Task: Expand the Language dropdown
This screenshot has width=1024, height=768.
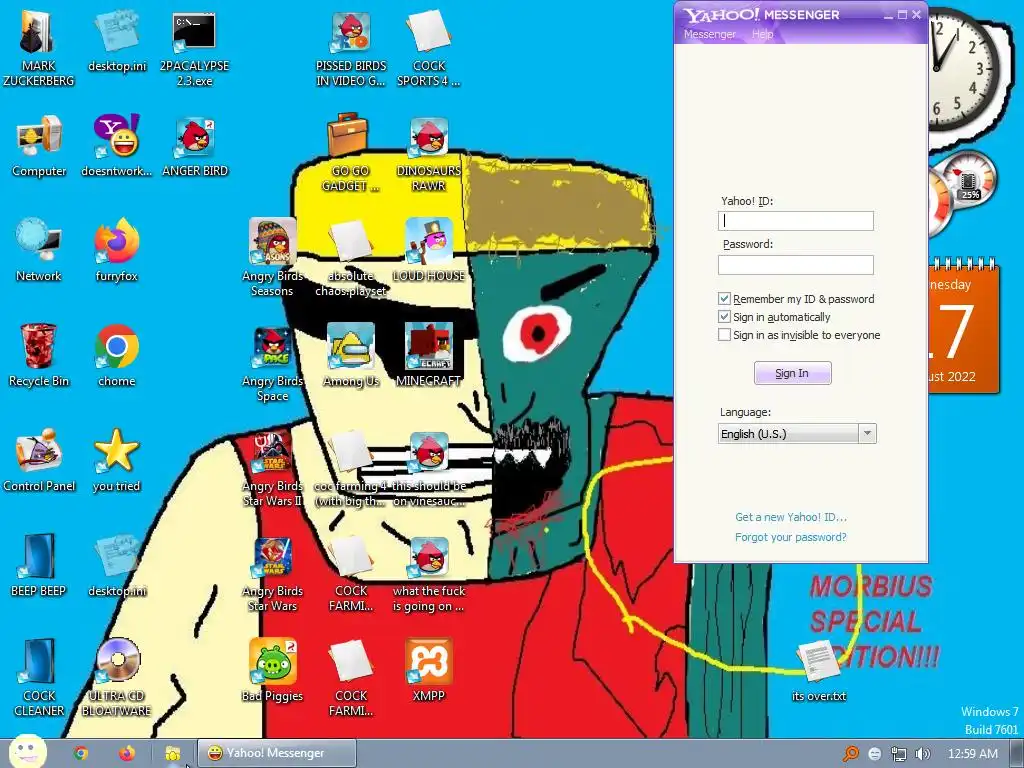Action: point(867,433)
